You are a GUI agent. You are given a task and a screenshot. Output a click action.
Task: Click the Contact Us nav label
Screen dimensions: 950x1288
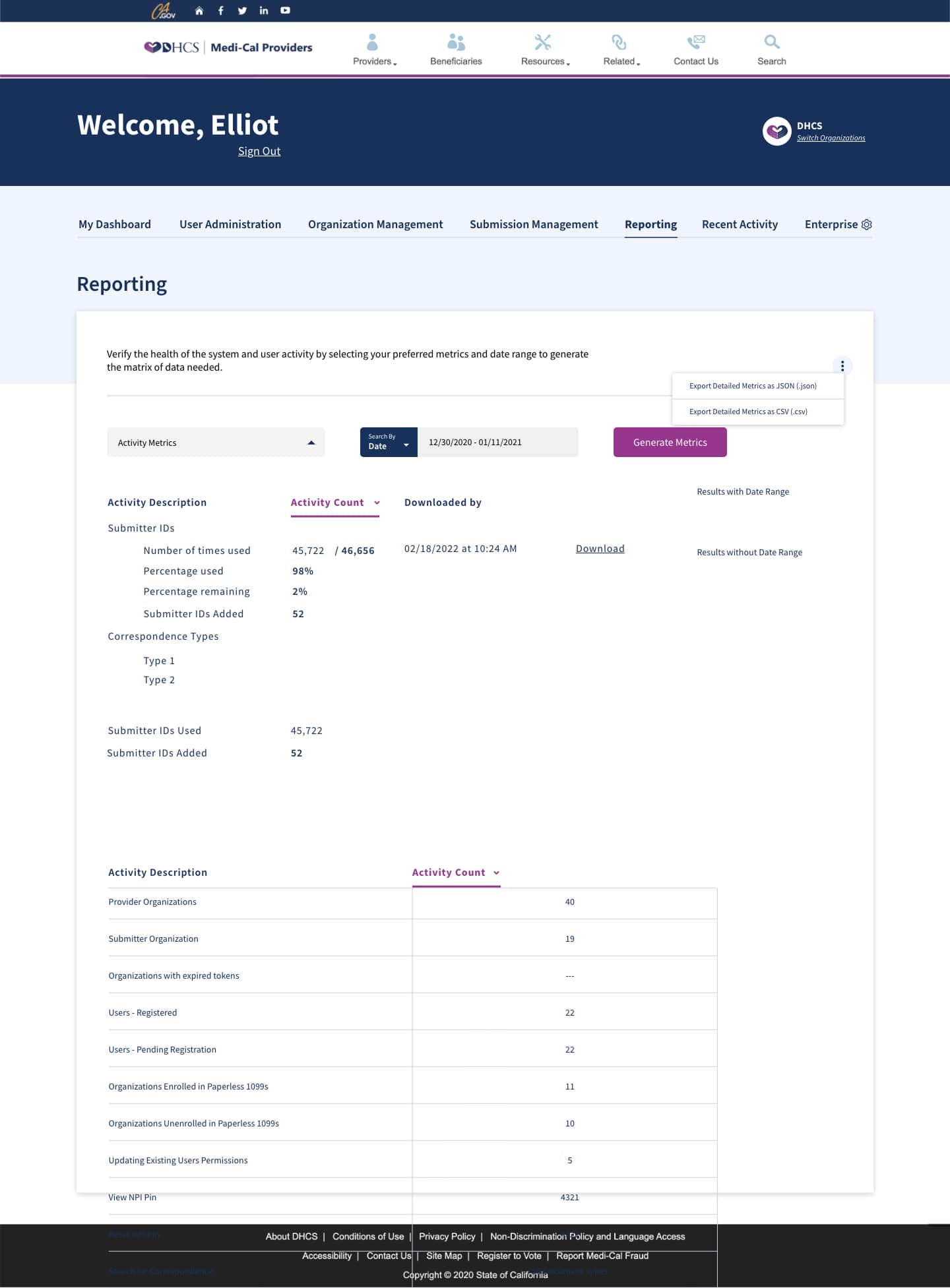tap(696, 61)
